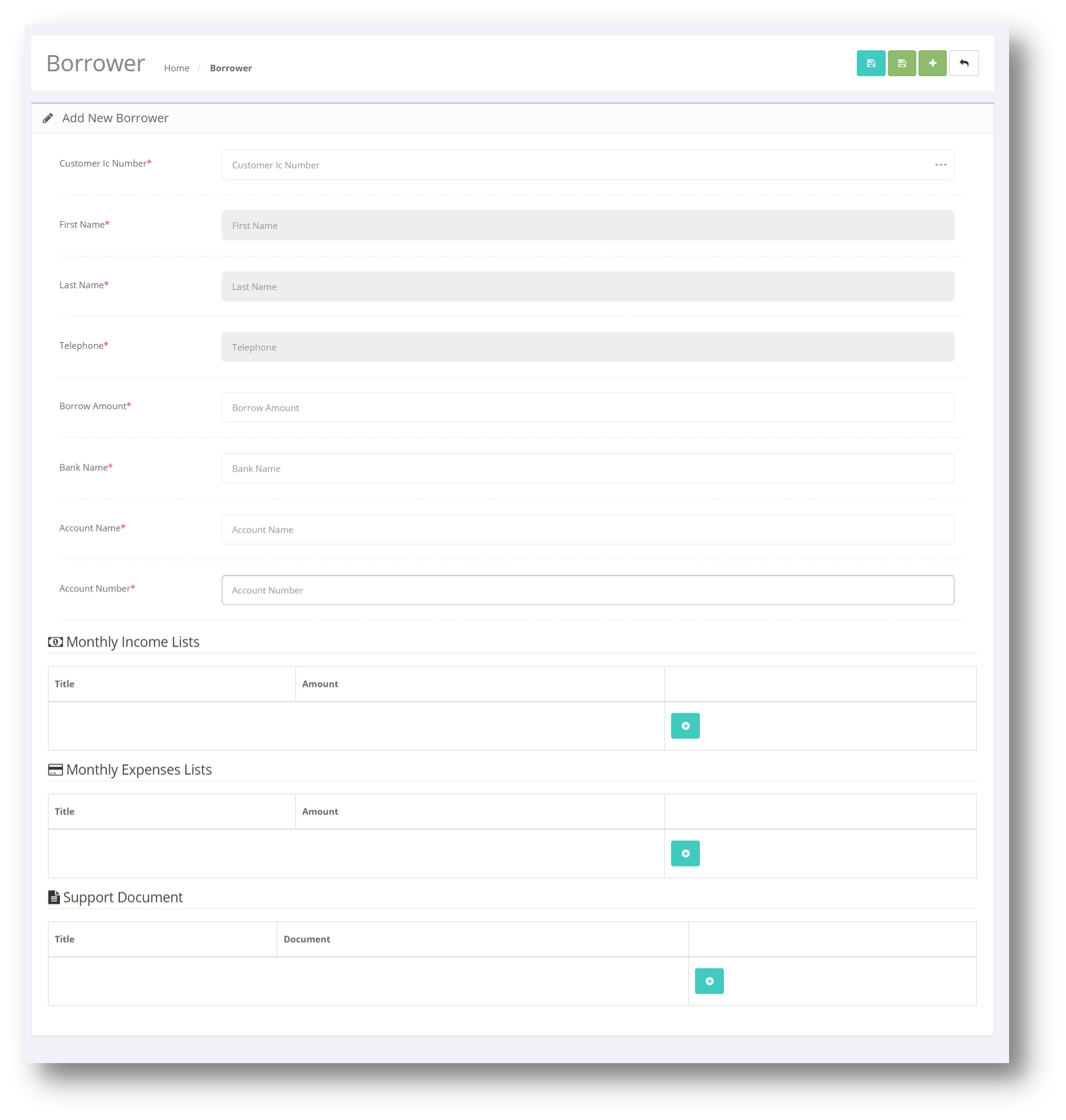Image resolution: width=1066 pixels, height=1120 pixels.
Task: Click the card icon beside Monthly Expenses Lists
Action: 55,769
